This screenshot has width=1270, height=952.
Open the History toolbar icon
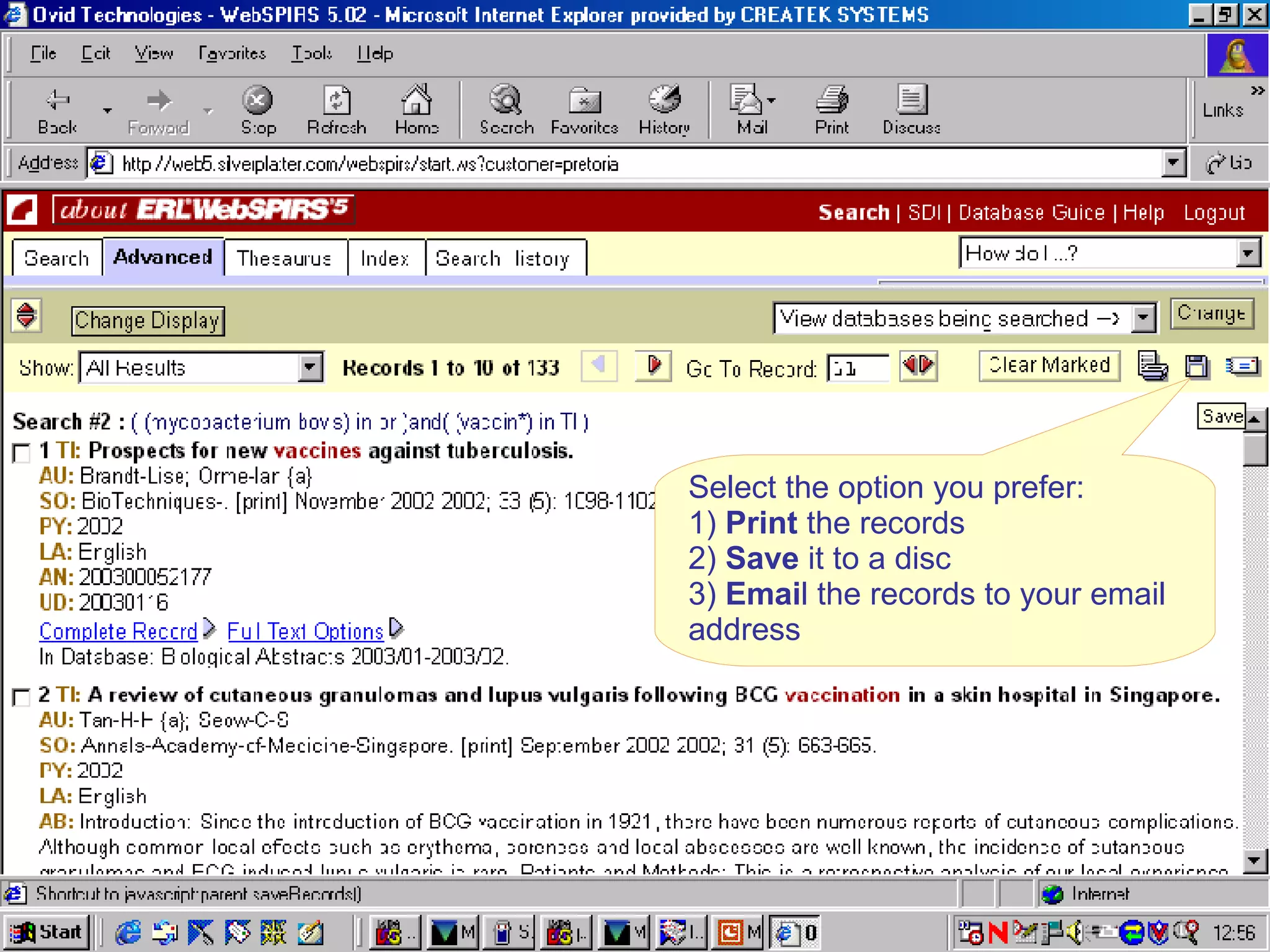[664, 99]
